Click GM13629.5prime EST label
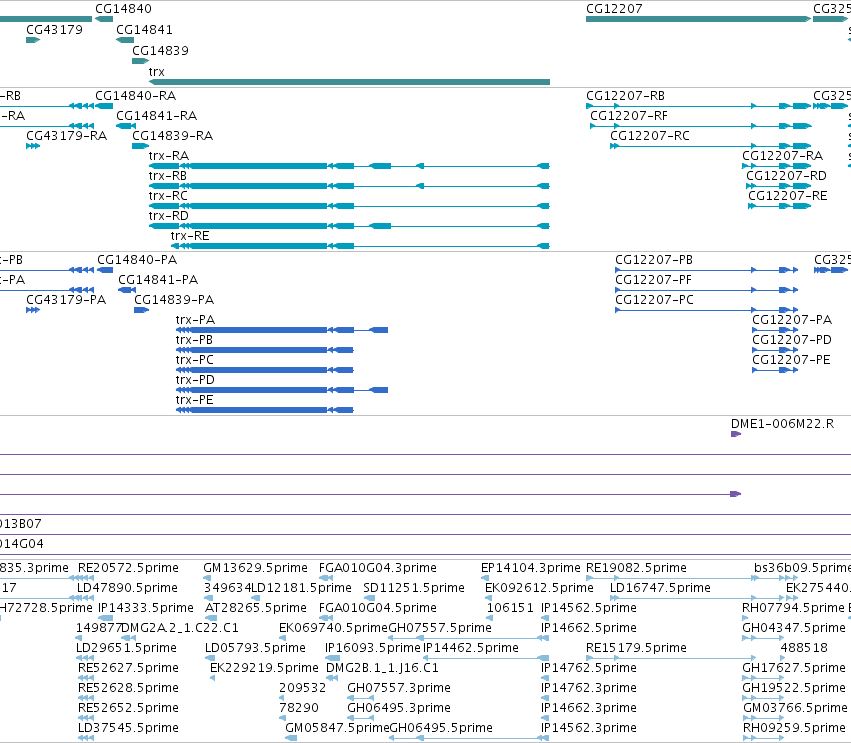This screenshot has height=743, width=851. pyautogui.click(x=255, y=568)
